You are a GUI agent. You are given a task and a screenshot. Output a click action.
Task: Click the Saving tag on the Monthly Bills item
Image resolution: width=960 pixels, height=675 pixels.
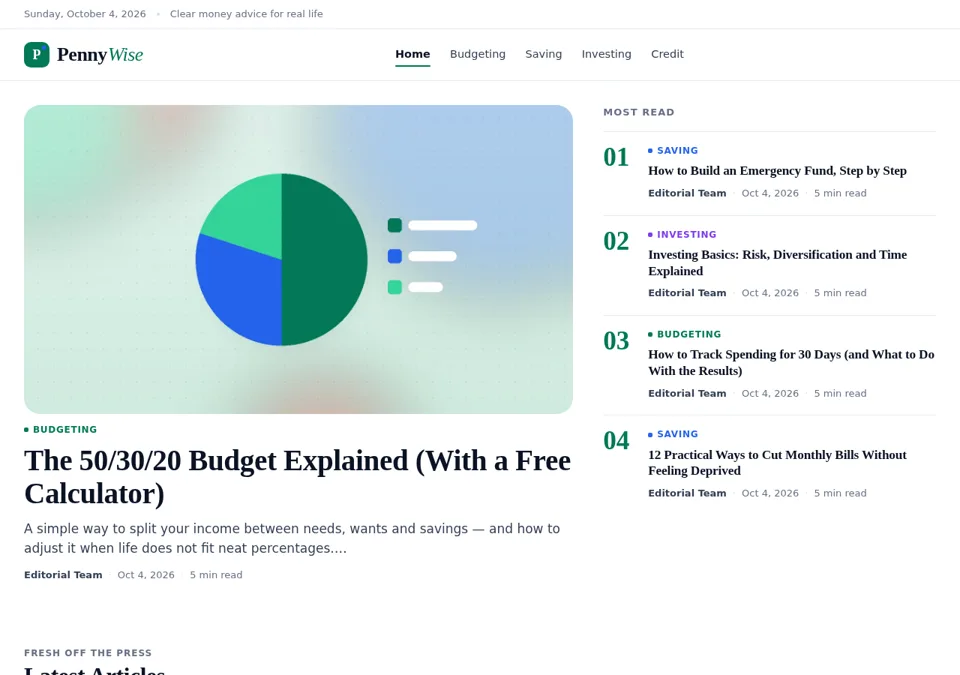(673, 434)
